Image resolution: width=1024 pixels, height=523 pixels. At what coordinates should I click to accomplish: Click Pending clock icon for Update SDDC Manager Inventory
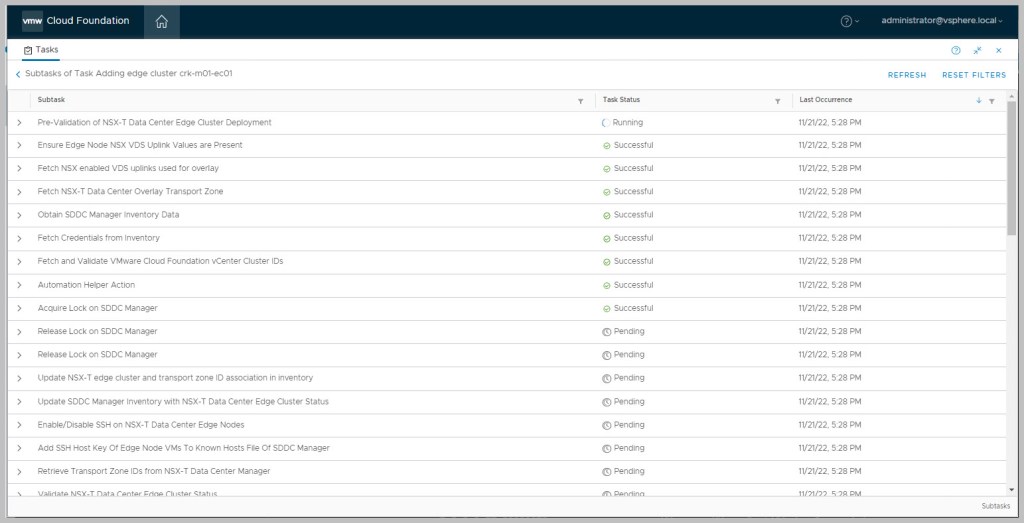click(x=606, y=402)
